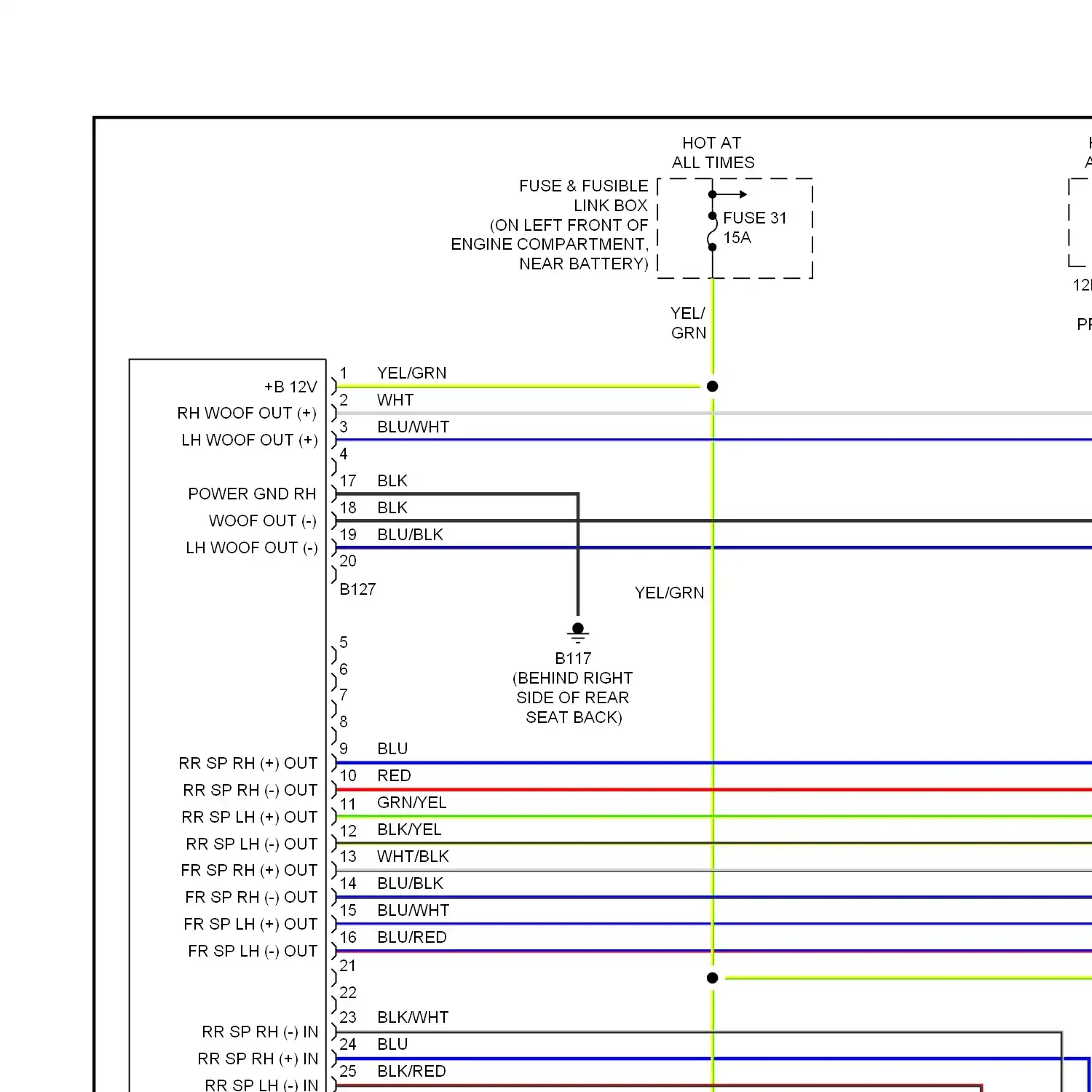Click the B127 connector label
The width and height of the screenshot is (1092, 1092).
click(x=357, y=590)
